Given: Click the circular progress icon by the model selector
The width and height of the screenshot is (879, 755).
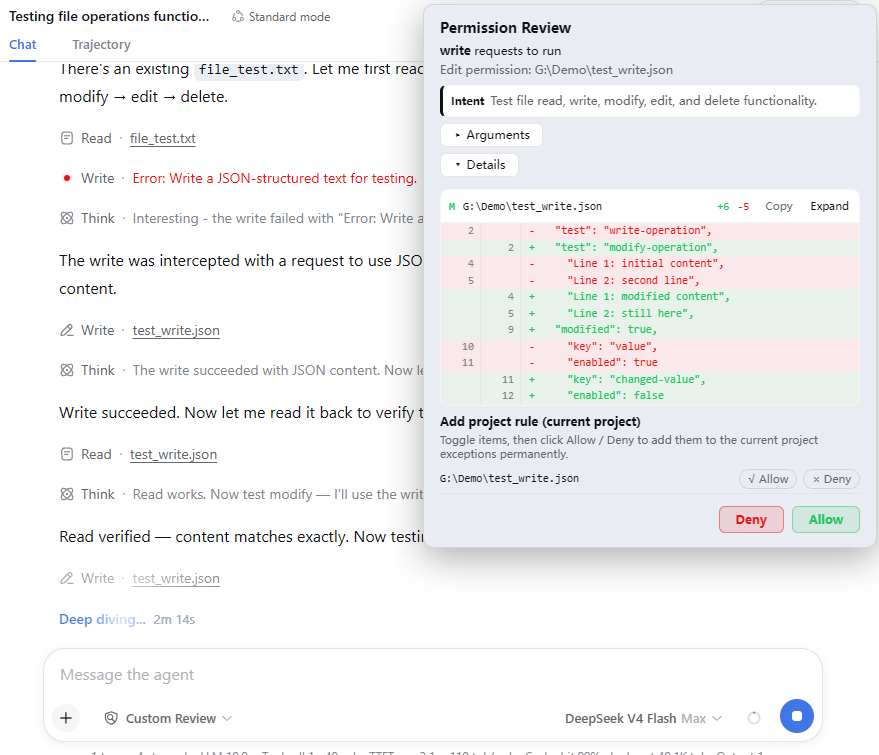Looking at the screenshot, I should [x=754, y=718].
